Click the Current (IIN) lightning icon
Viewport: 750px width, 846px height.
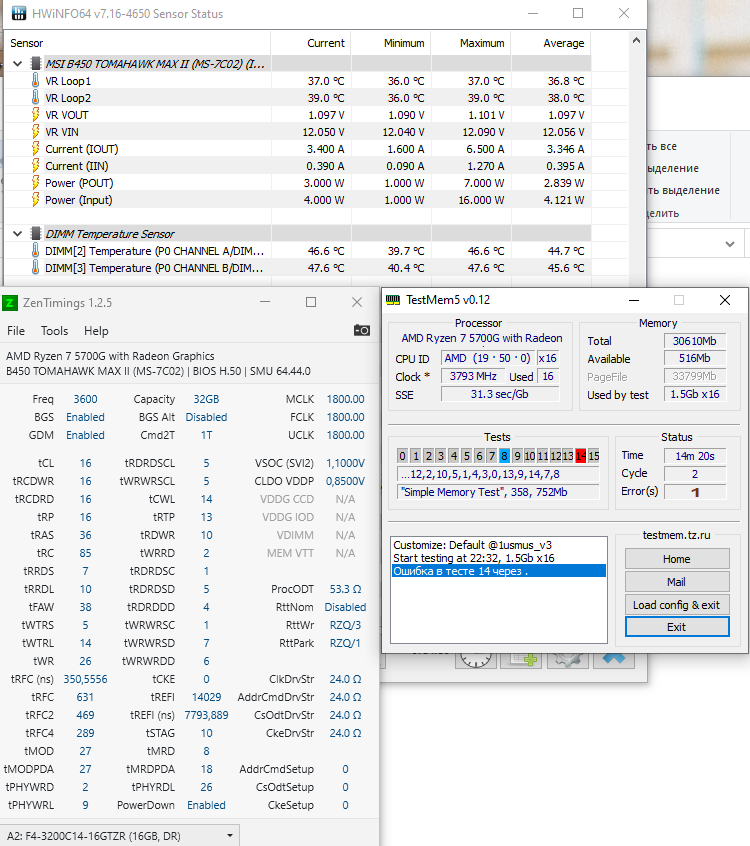[36, 166]
